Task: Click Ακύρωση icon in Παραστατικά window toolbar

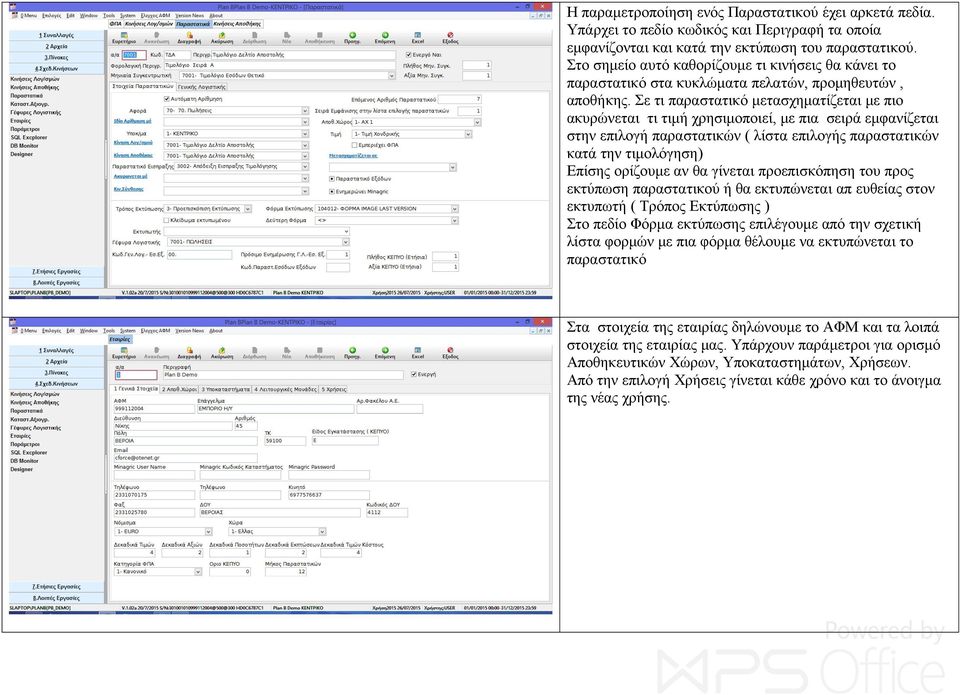Action: pos(222,36)
